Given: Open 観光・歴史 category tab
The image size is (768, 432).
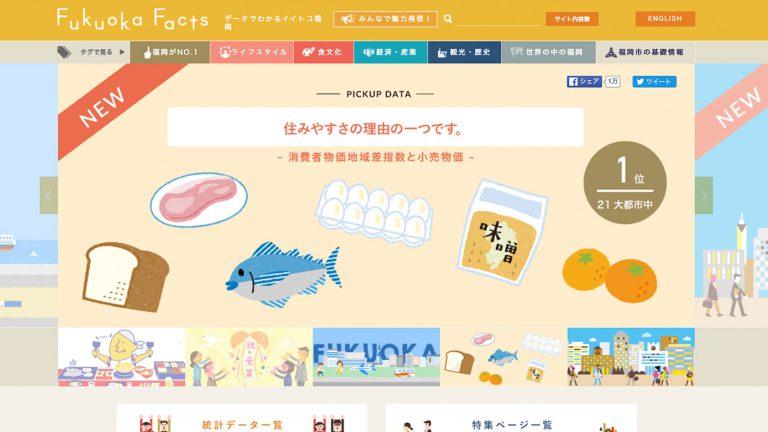Looking at the screenshot, I should coord(464,52).
